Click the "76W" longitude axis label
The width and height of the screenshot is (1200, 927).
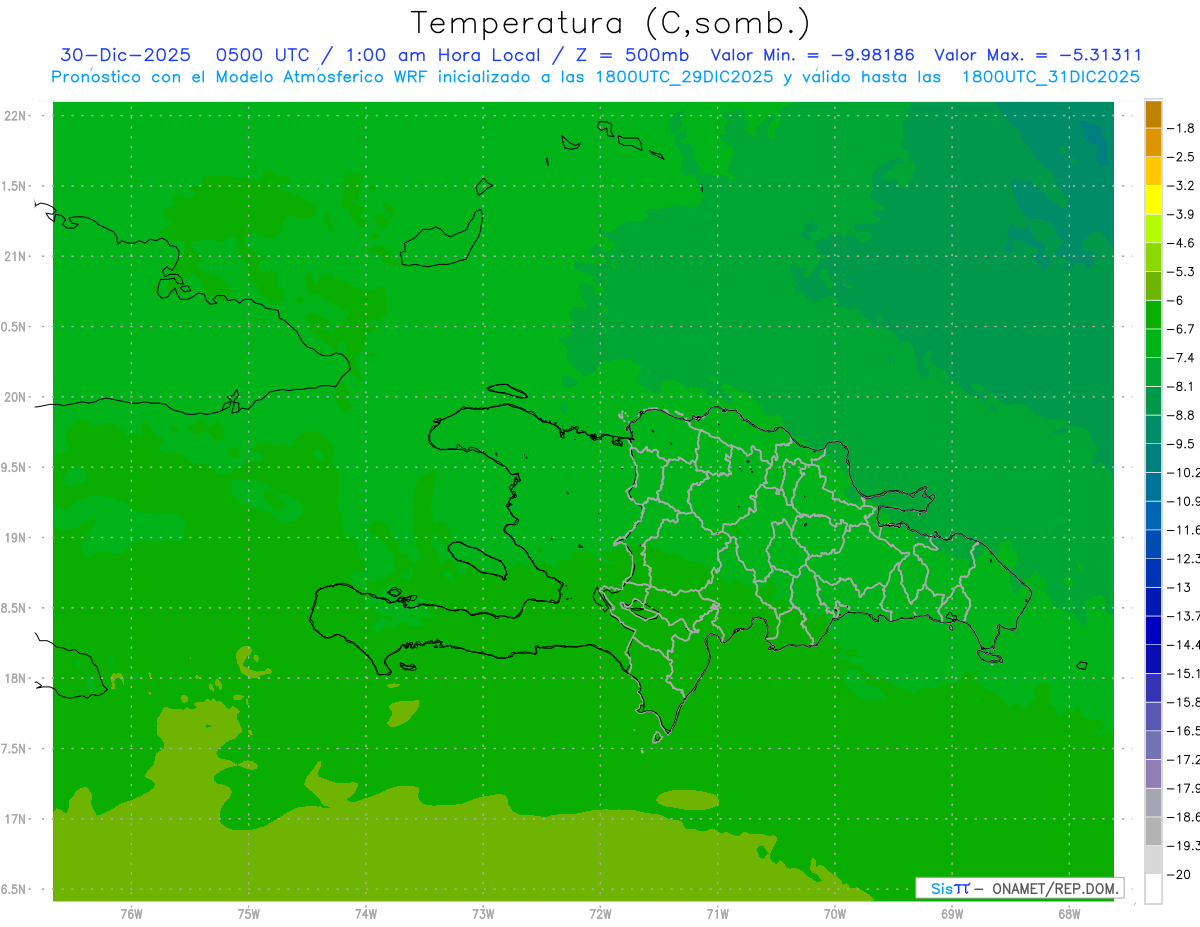coord(131,914)
